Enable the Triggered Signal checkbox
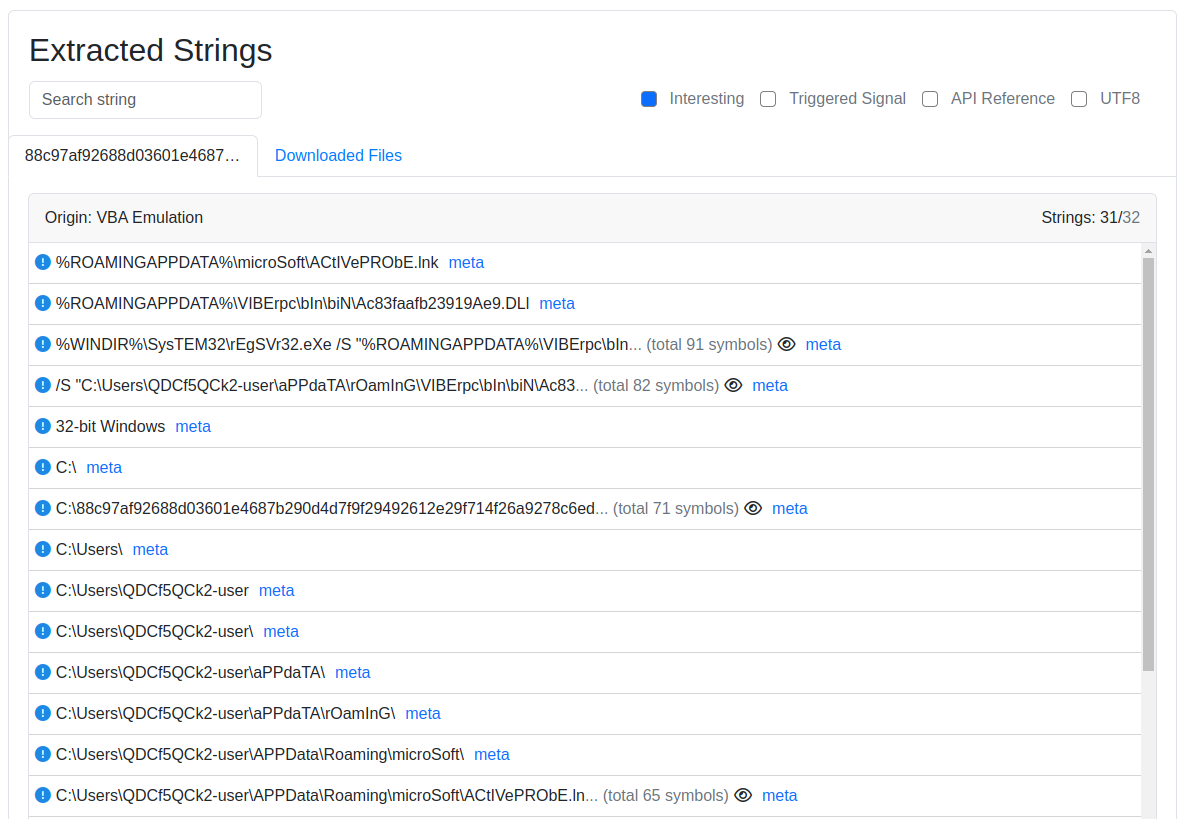Image resolution: width=1186 pixels, height=819 pixels. pyautogui.click(x=768, y=99)
